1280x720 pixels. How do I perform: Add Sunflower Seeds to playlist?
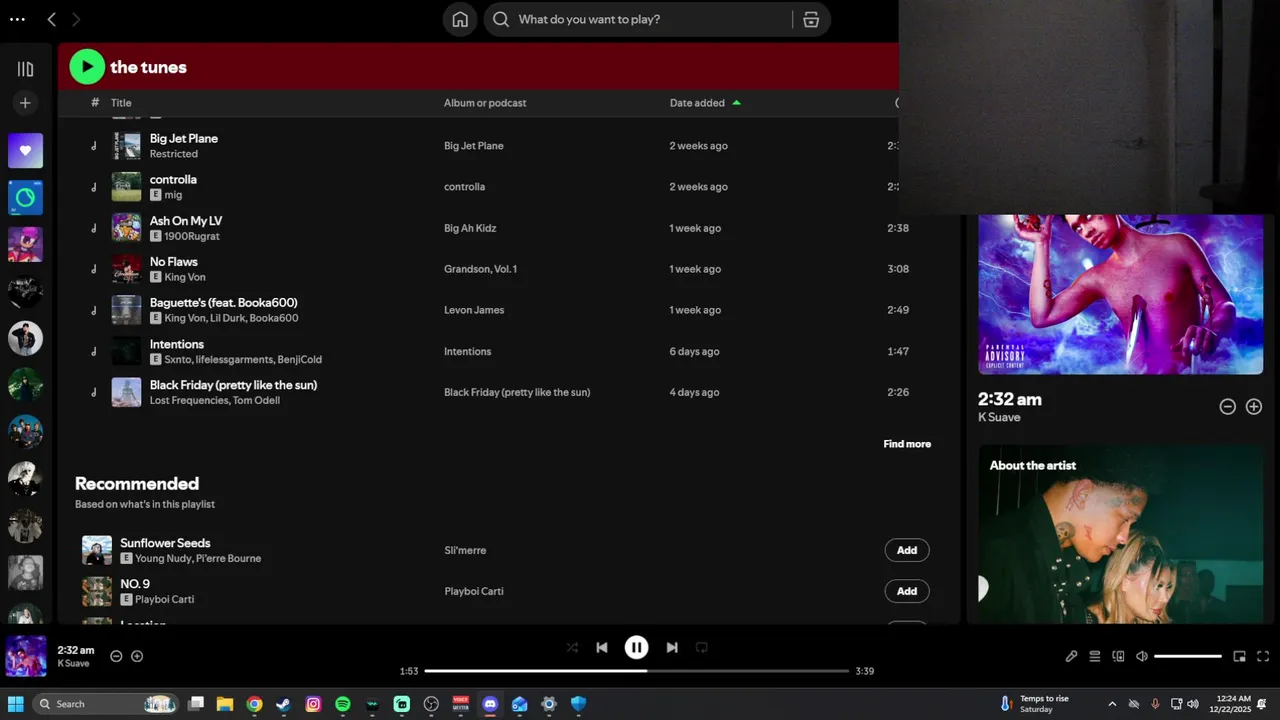pos(907,550)
